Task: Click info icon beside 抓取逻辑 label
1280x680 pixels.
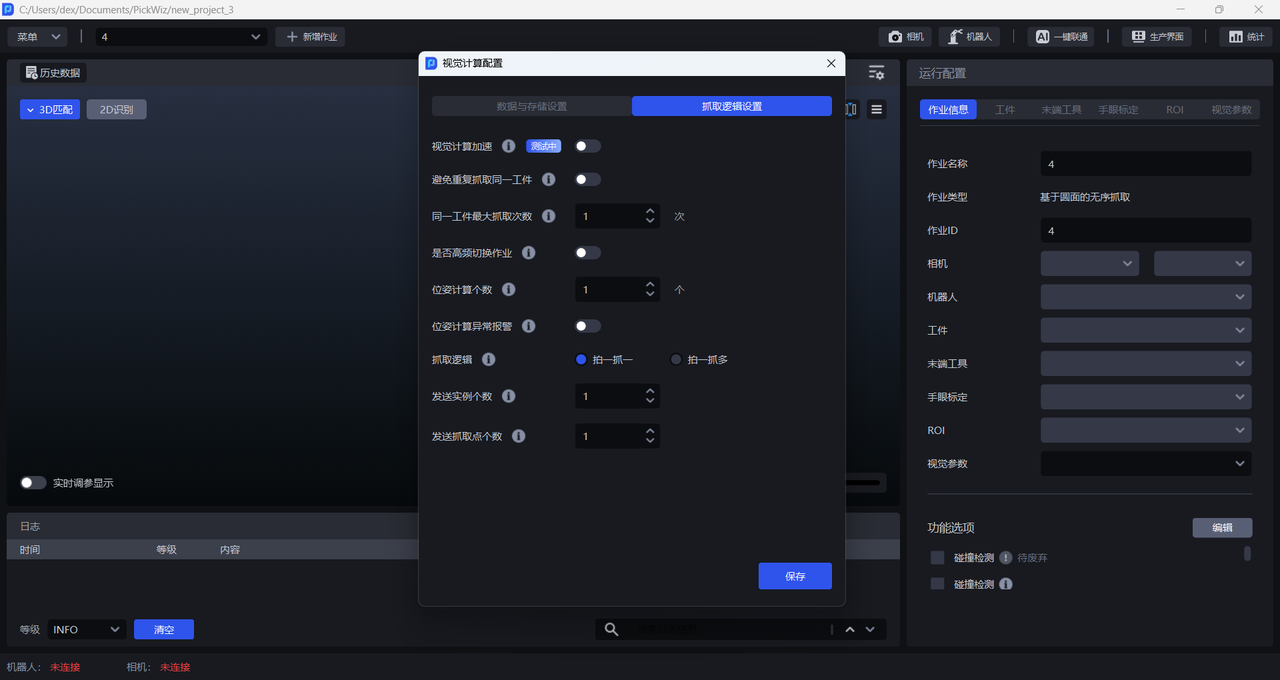Action: click(489, 359)
